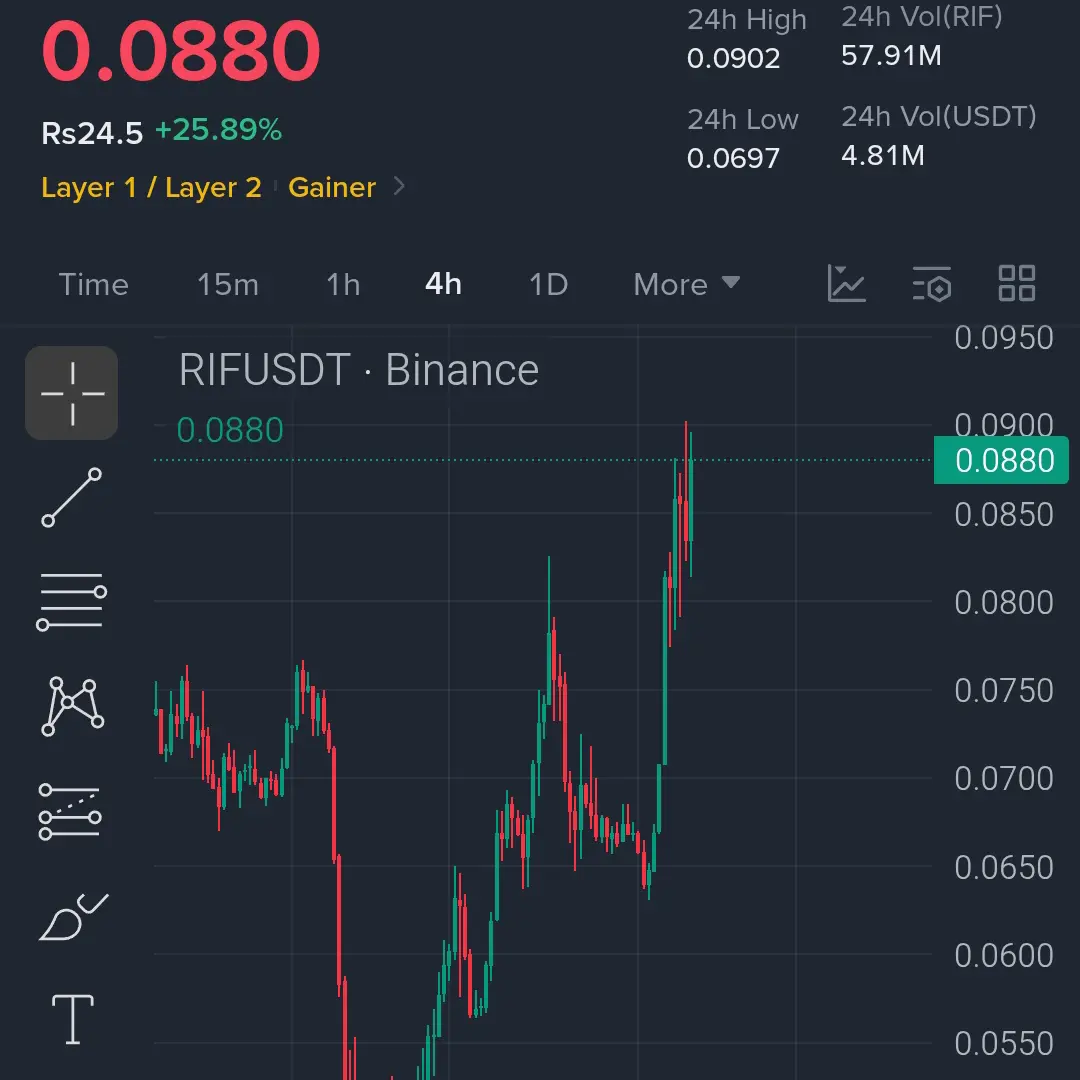Click the large red 0.0880 price
This screenshot has height=1080, width=1080.
pos(181,50)
